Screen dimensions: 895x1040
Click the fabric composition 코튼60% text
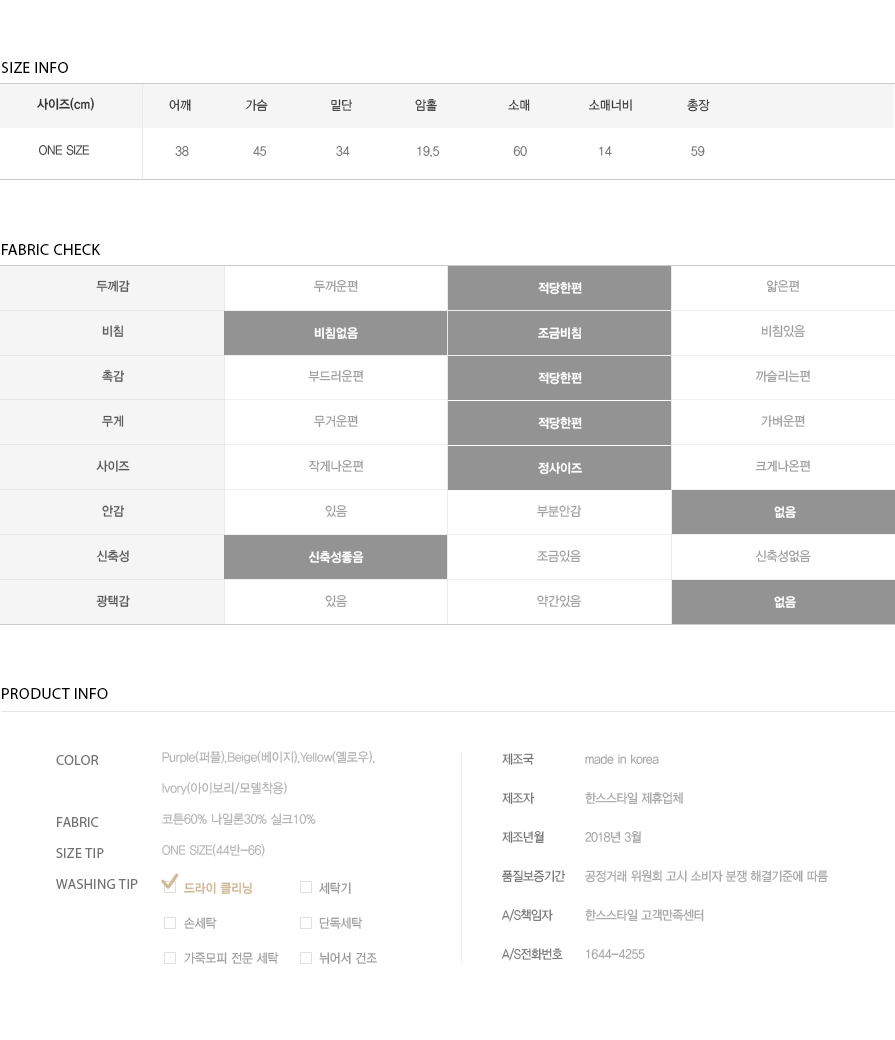(x=238, y=819)
